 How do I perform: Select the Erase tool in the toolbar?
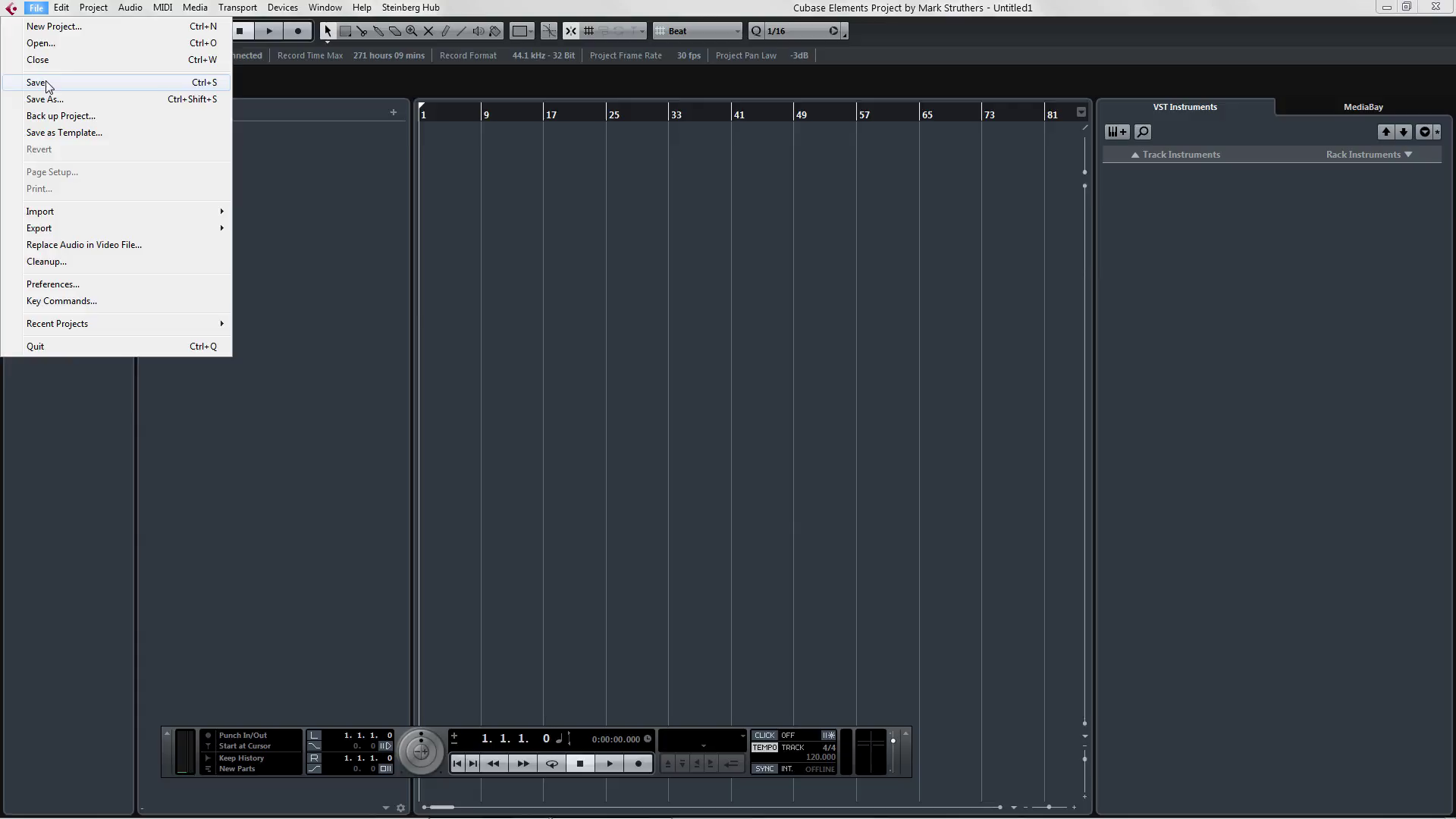[x=395, y=31]
